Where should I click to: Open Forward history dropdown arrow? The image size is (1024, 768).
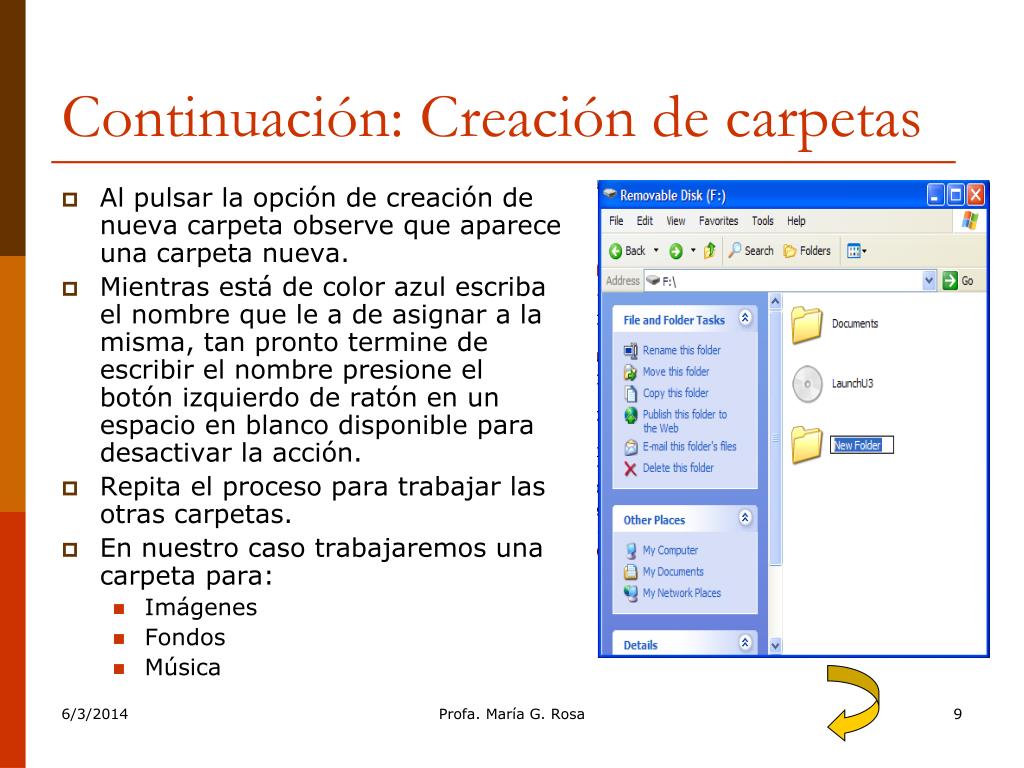[x=693, y=250]
